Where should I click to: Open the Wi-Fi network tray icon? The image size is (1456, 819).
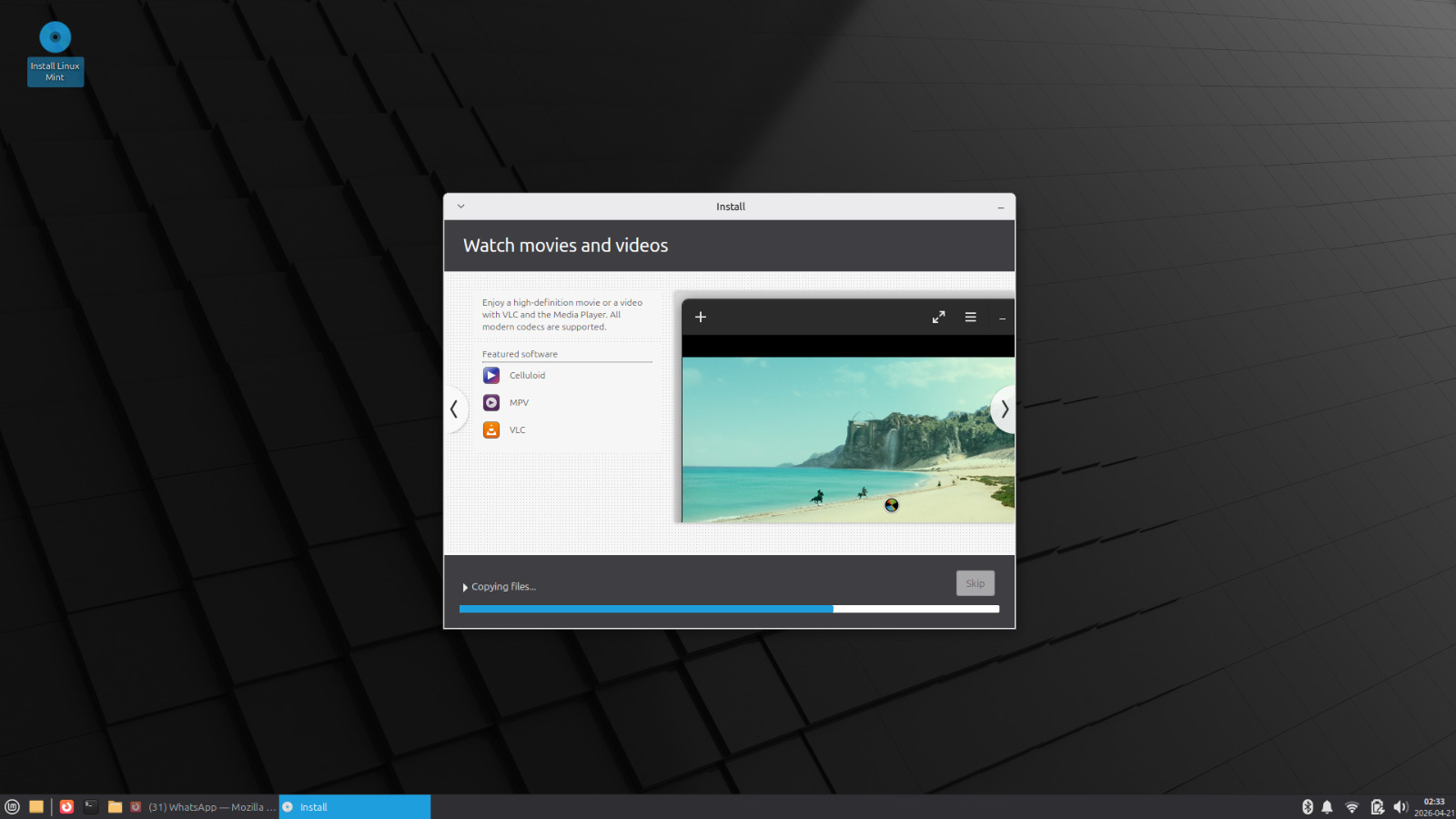(1352, 807)
